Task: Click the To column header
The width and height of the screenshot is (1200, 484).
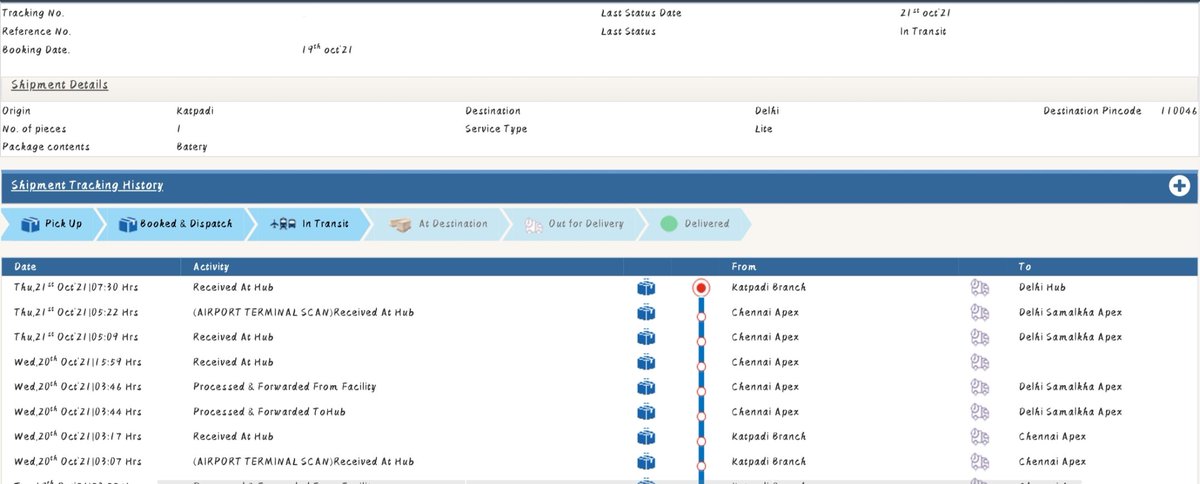Action: 1025,267
